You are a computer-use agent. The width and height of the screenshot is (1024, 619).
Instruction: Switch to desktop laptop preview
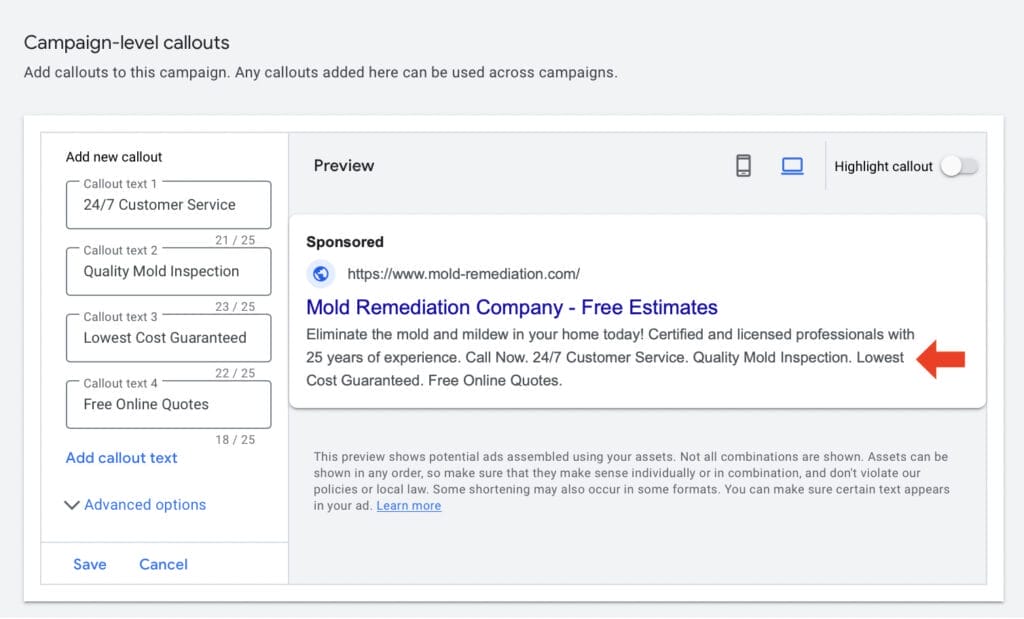(x=792, y=166)
